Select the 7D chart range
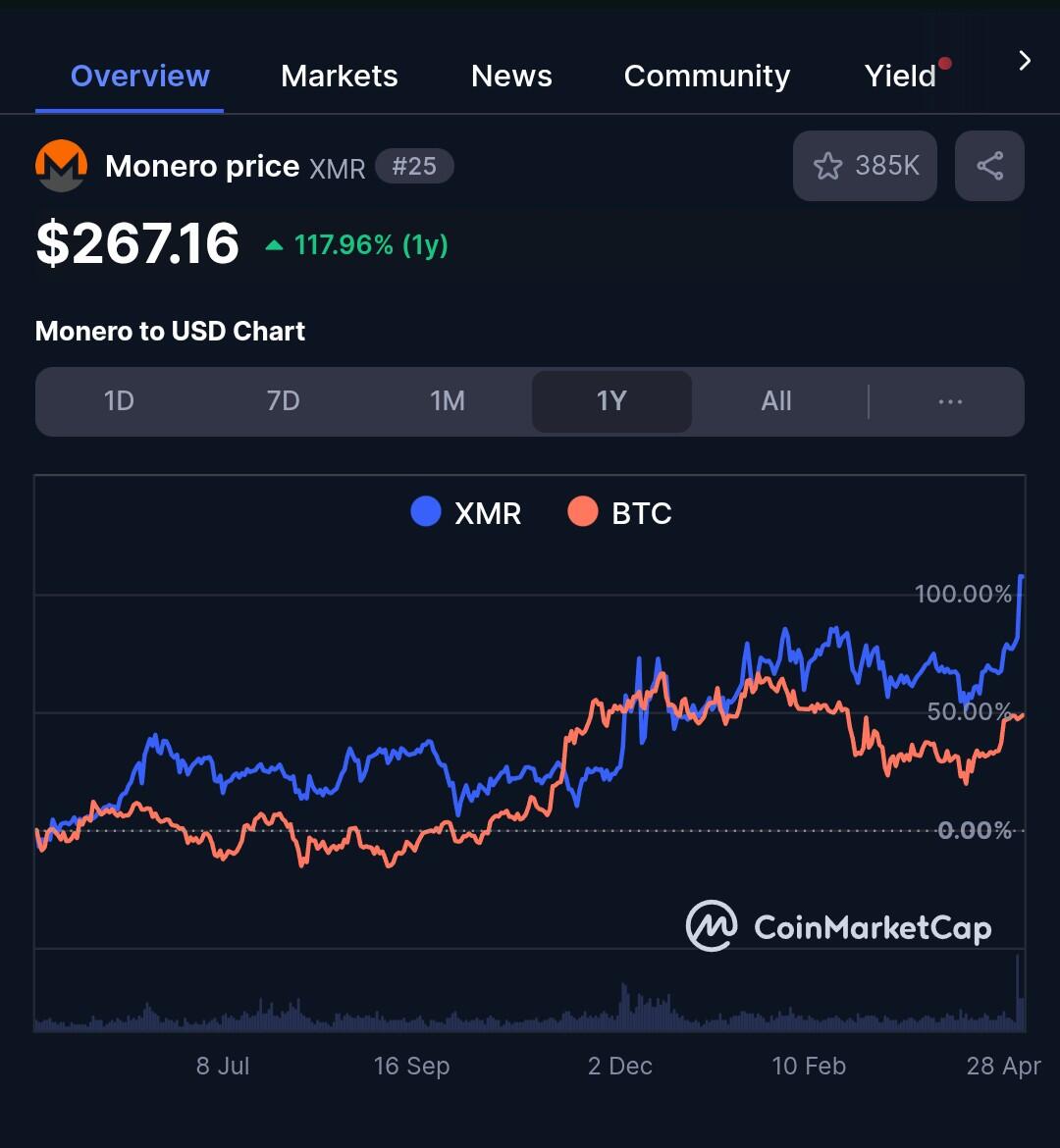Screen dimensions: 1060x1148 tap(283, 401)
